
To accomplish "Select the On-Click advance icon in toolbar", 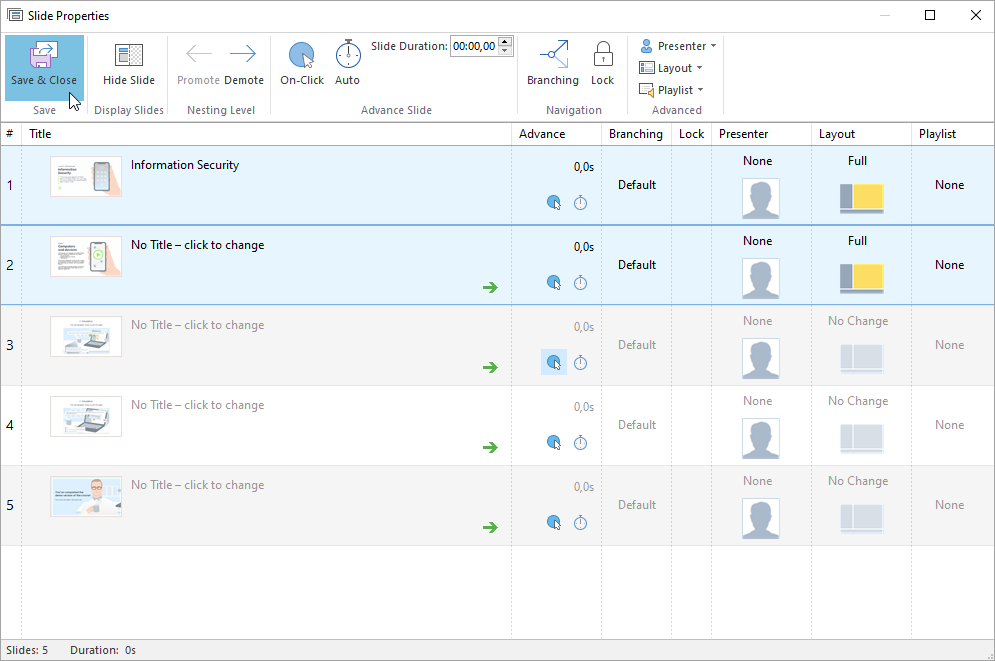I will click(302, 55).
